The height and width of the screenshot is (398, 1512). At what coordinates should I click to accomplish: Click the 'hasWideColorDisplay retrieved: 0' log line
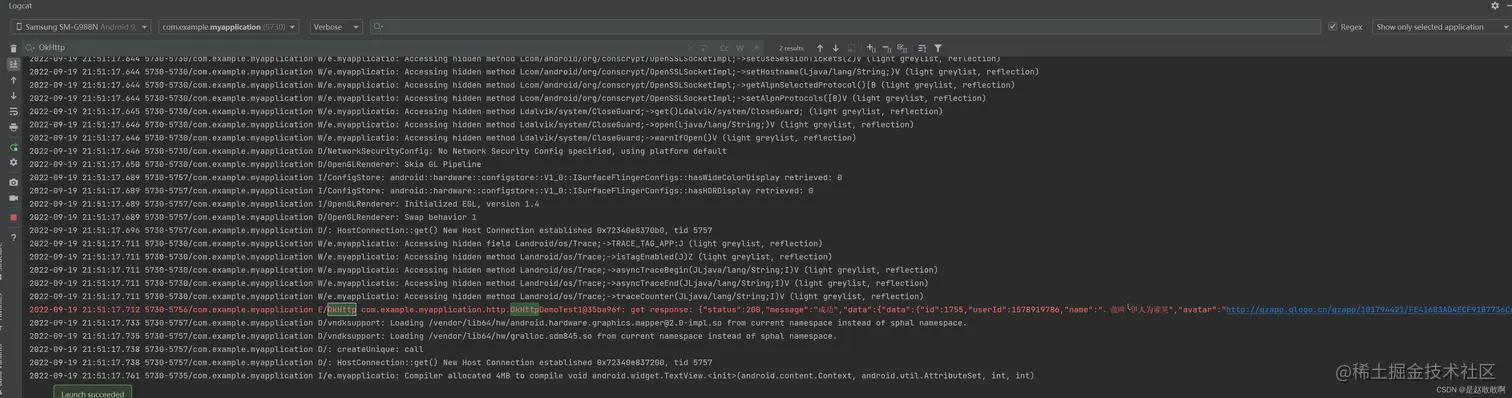435,177
